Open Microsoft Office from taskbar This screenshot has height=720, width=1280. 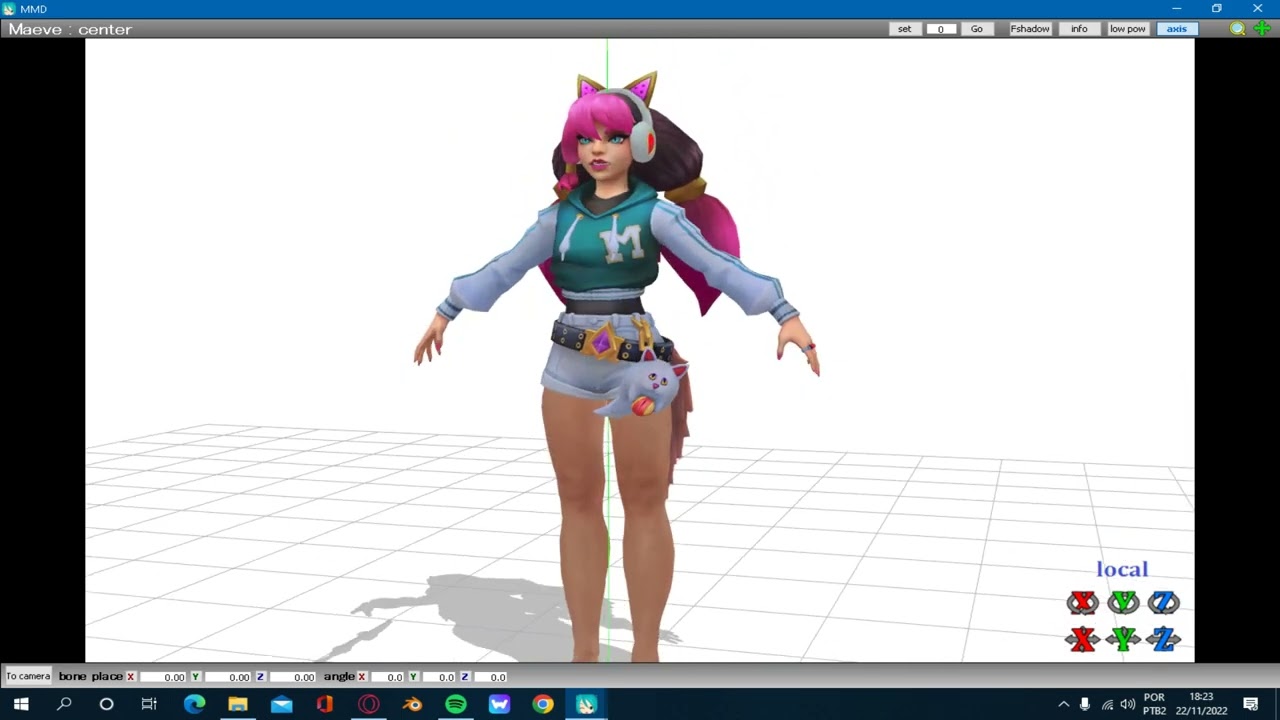pyautogui.click(x=325, y=705)
